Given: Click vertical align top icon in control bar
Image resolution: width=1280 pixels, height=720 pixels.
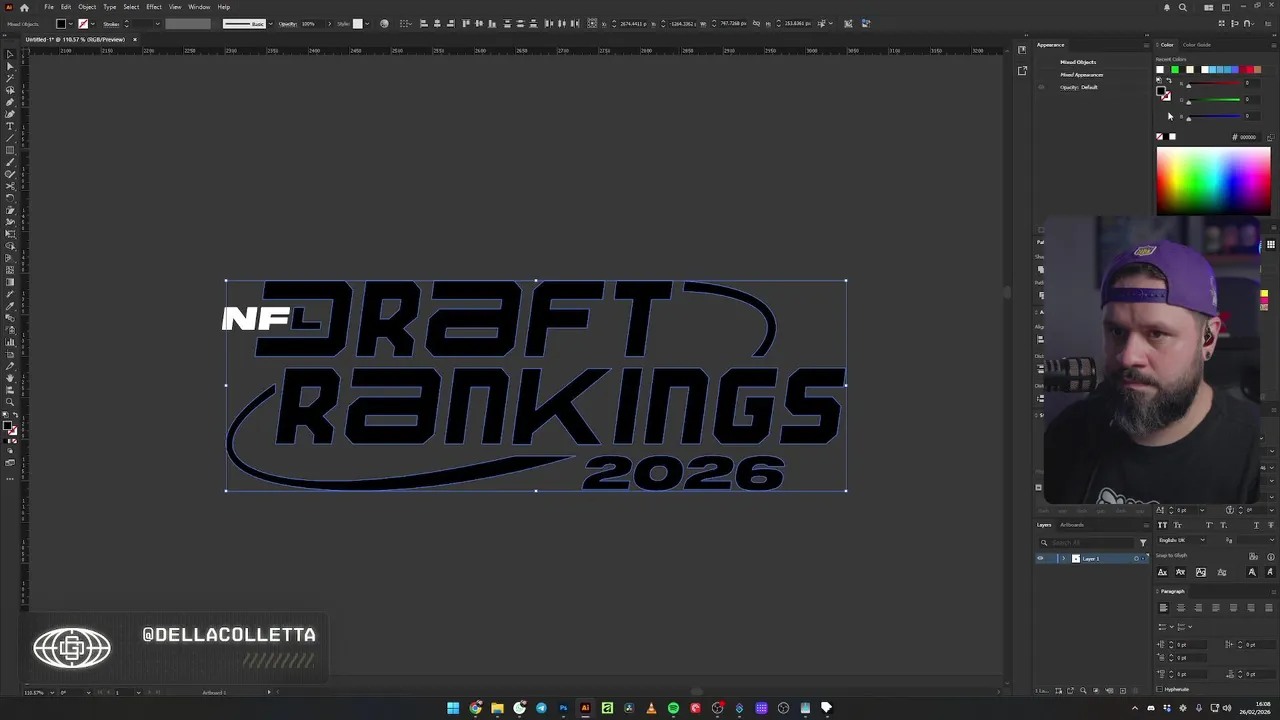Looking at the screenshot, I should (x=466, y=23).
